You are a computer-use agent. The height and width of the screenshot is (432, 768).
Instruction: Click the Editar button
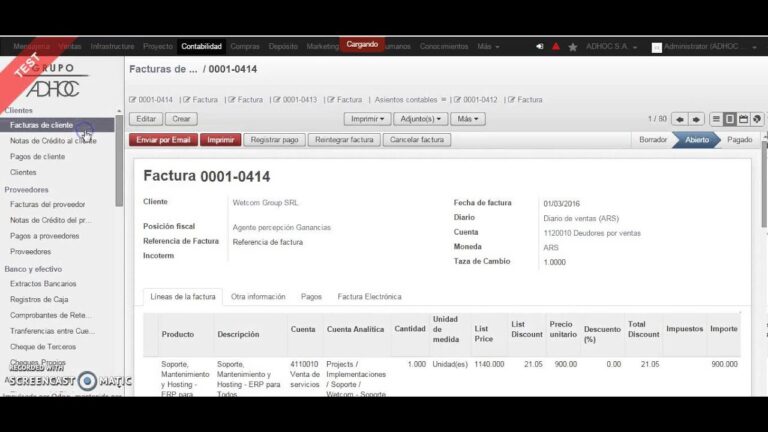pos(146,119)
